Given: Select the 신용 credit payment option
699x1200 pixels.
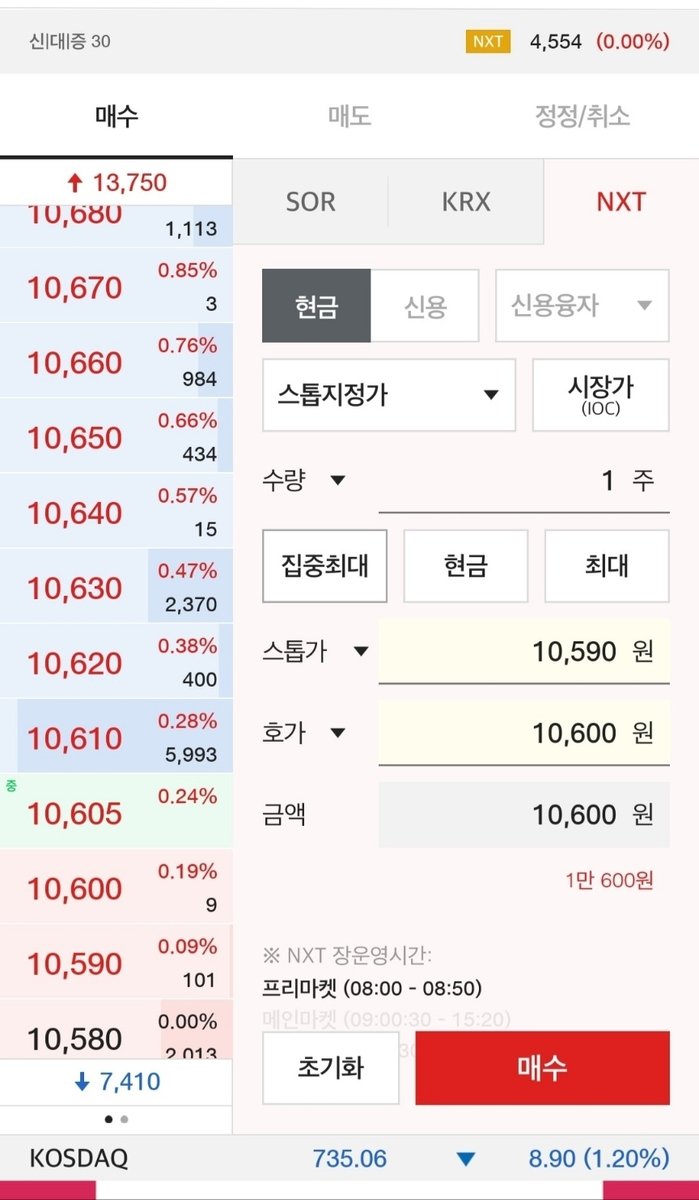Looking at the screenshot, I should (x=425, y=307).
